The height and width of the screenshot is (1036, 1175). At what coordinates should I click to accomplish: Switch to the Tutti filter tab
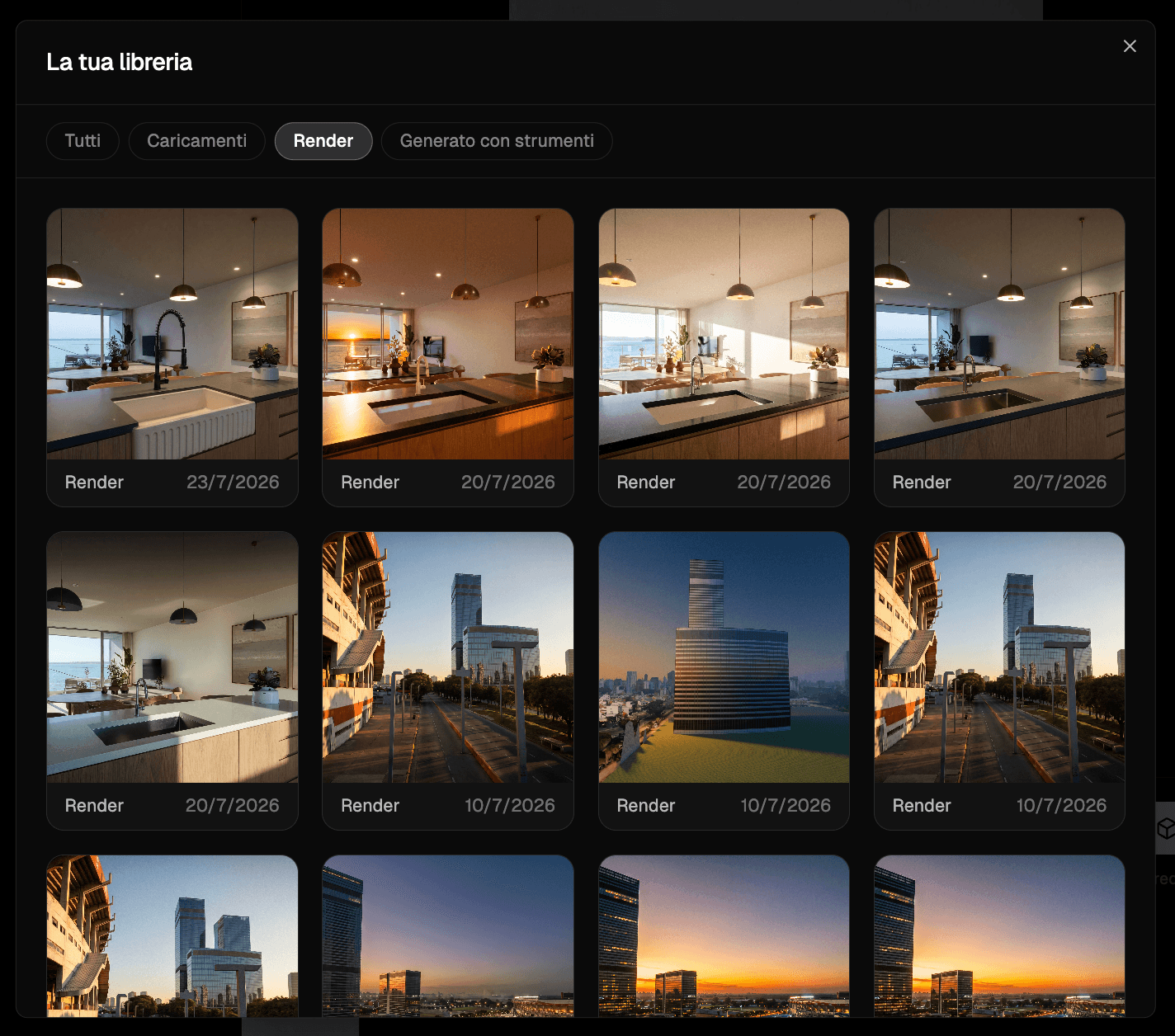[x=83, y=141]
